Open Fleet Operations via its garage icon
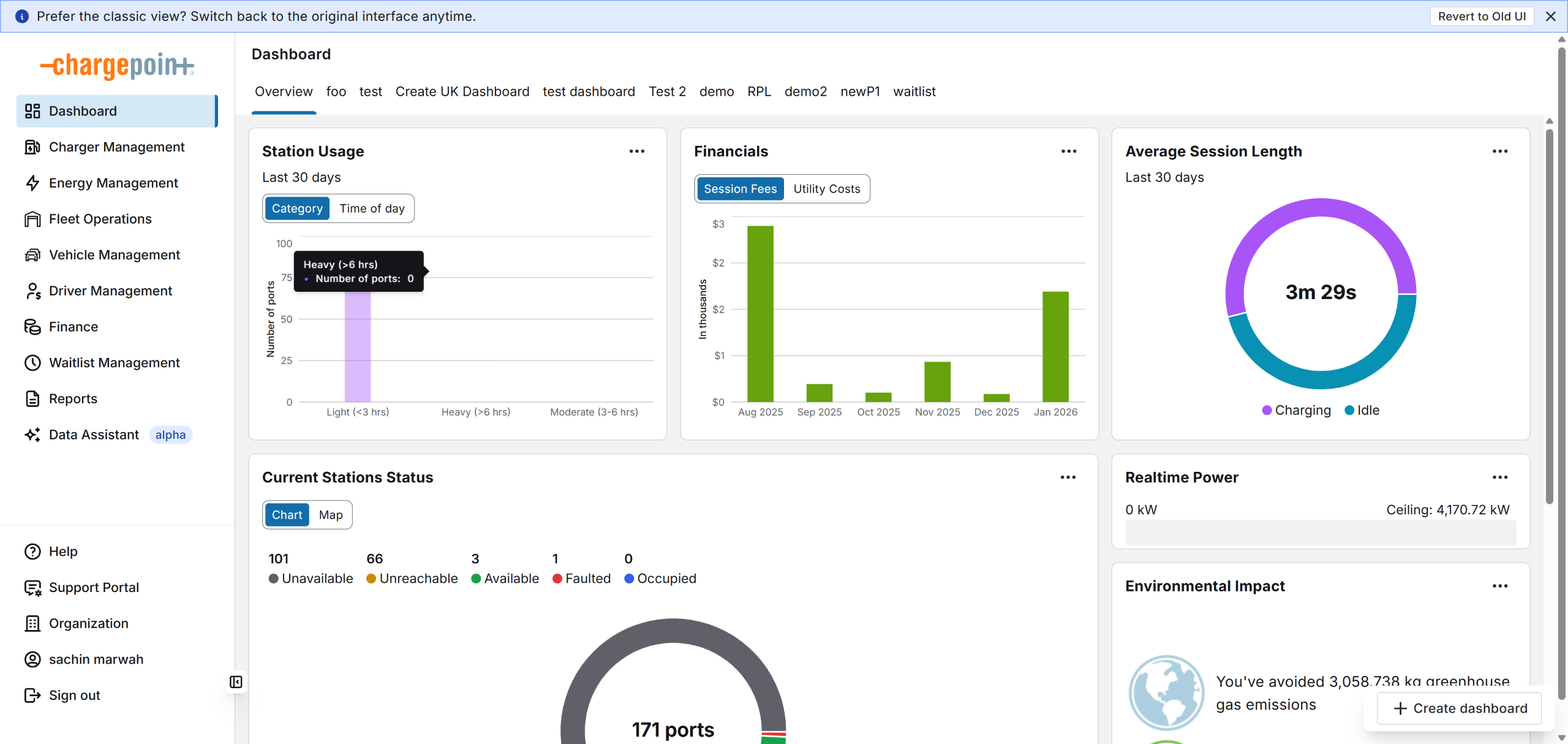The height and width of the screenshot is (744, 1568). (32, 219)
